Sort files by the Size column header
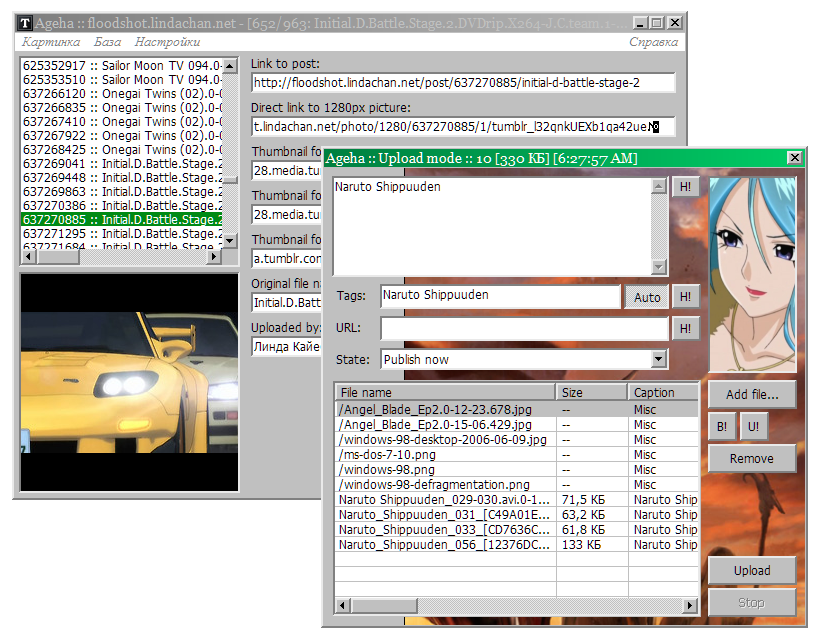 pyautogui.click(x=591, y=392)
